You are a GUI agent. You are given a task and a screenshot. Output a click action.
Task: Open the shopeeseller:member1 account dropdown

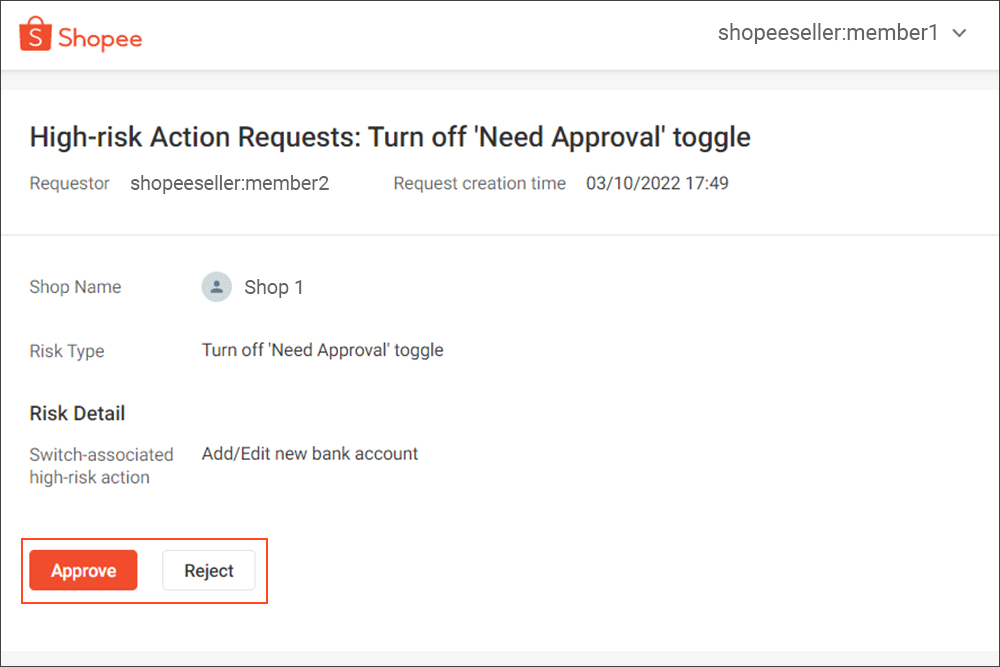click(840, 33)
